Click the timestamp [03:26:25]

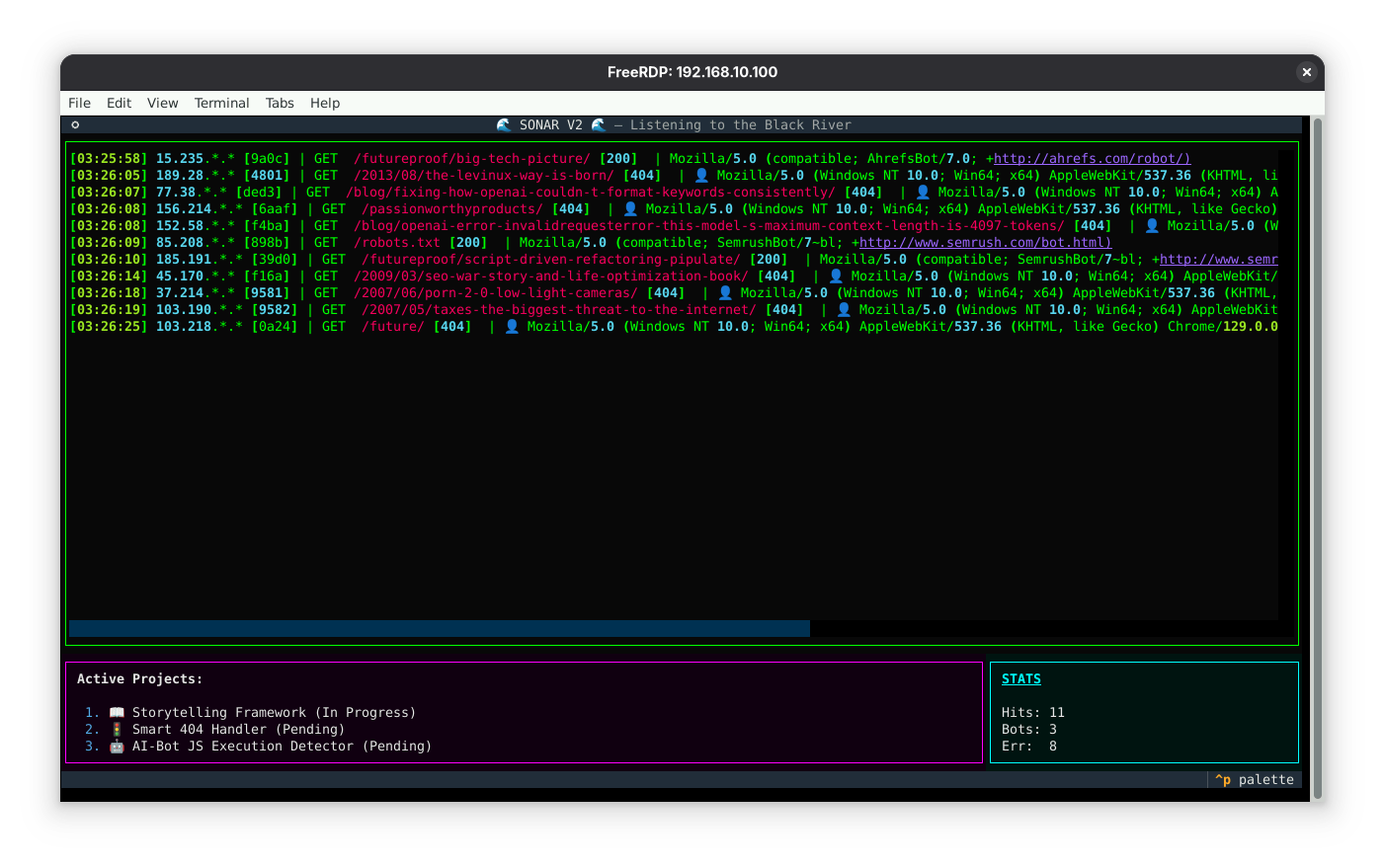tap(109, 326)
